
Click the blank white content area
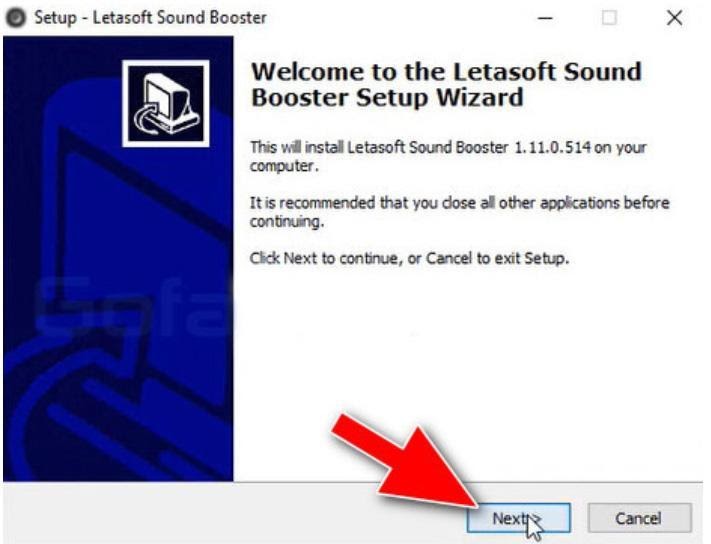tap(467, 363)
